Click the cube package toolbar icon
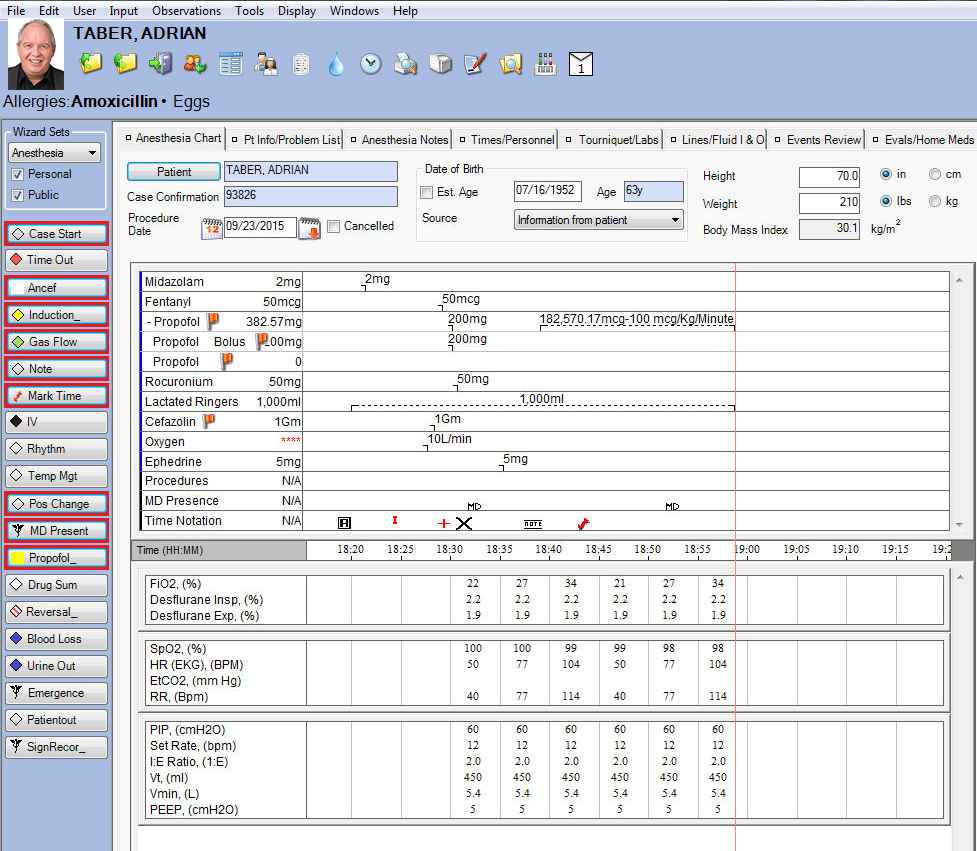Image resolution: width=977 pixels, height=851 pixels. [x=440, y=63]
